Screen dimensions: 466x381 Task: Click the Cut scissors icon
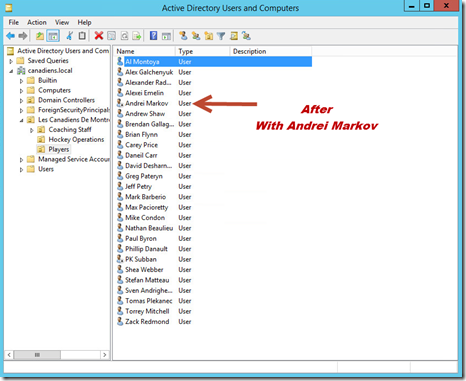[x=70, y=36]
